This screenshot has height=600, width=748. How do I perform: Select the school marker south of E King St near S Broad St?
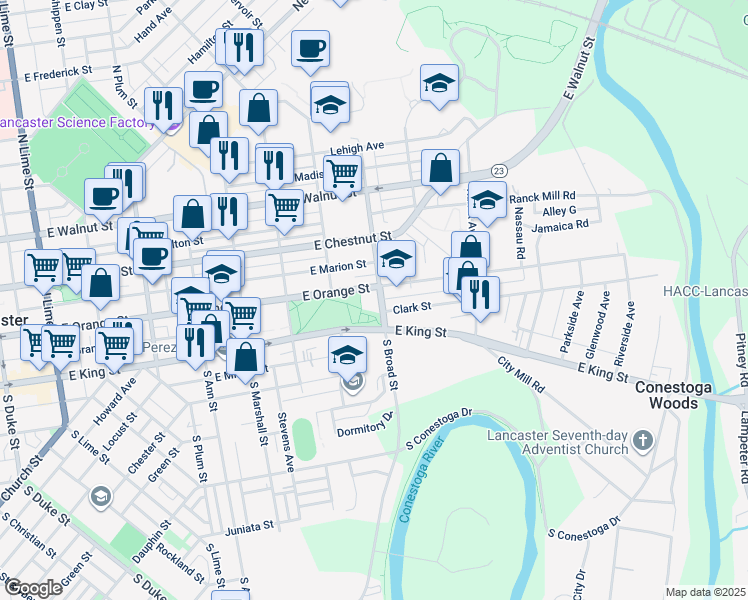(x=347, y=354)
